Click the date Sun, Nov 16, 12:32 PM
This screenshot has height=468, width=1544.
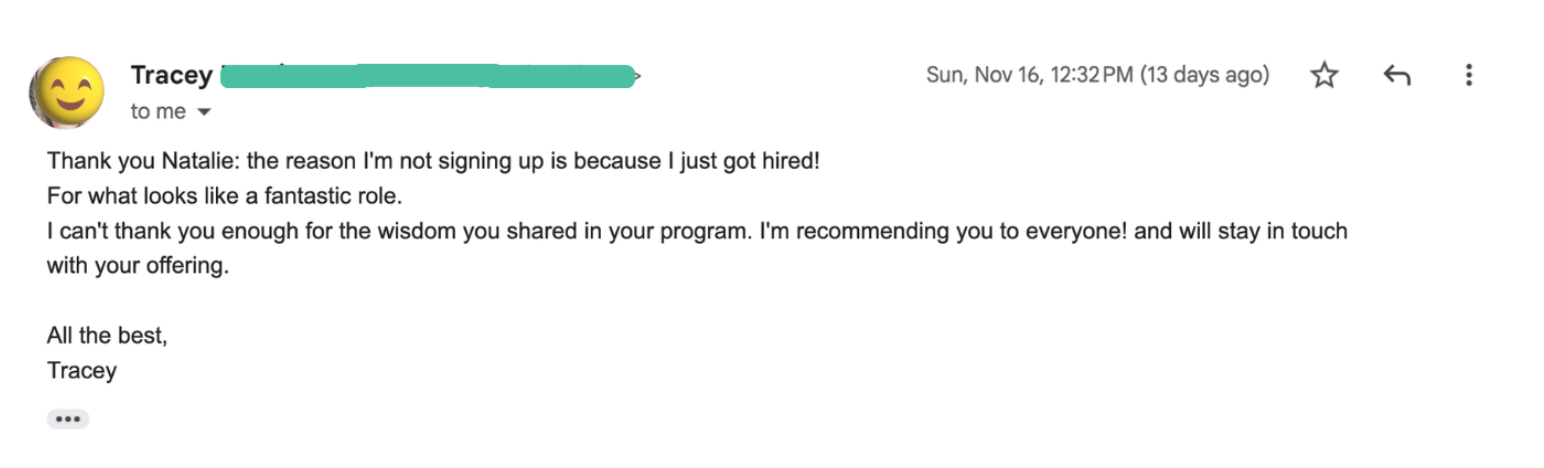1030,75
